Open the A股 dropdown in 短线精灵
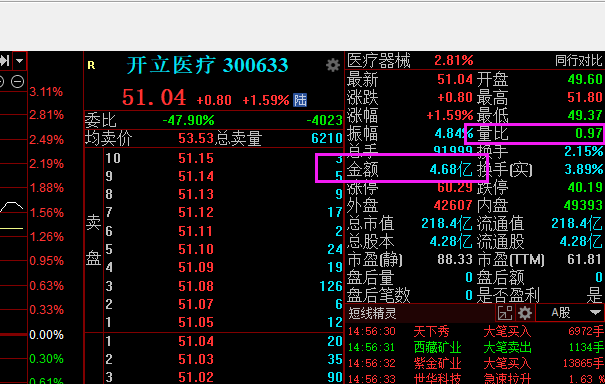 pyautogui.click(x=570, y=313)
